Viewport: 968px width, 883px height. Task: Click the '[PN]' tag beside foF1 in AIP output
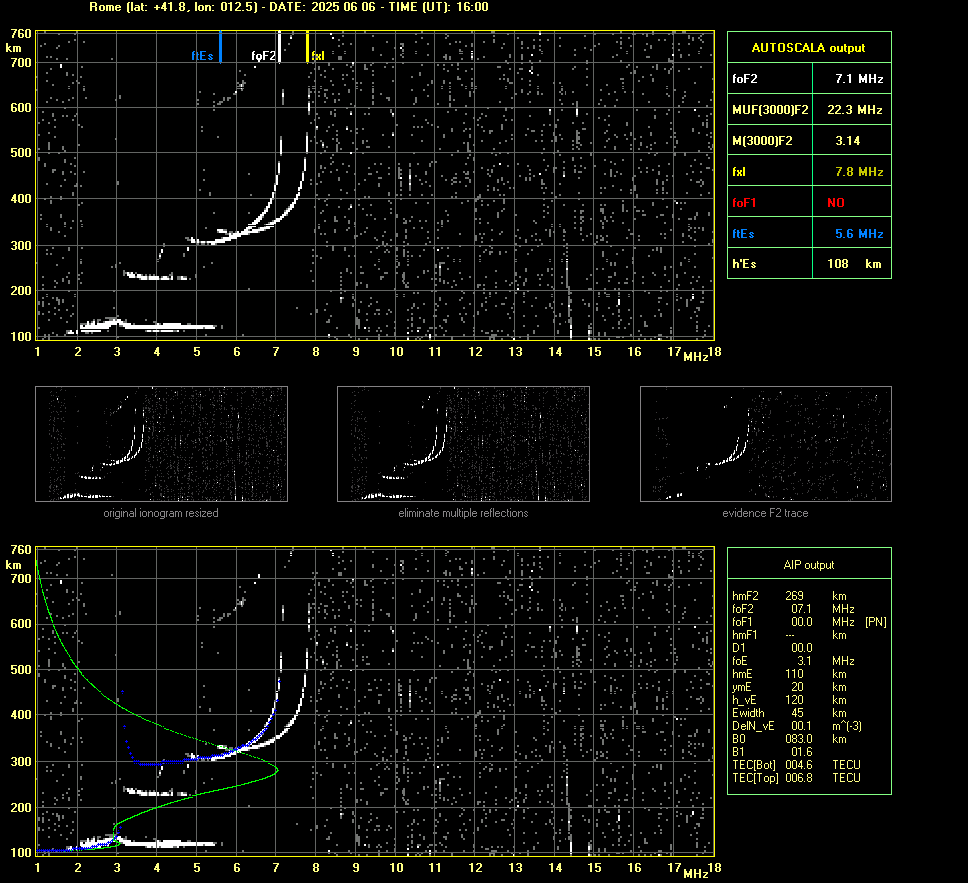(x=876, y=622)
